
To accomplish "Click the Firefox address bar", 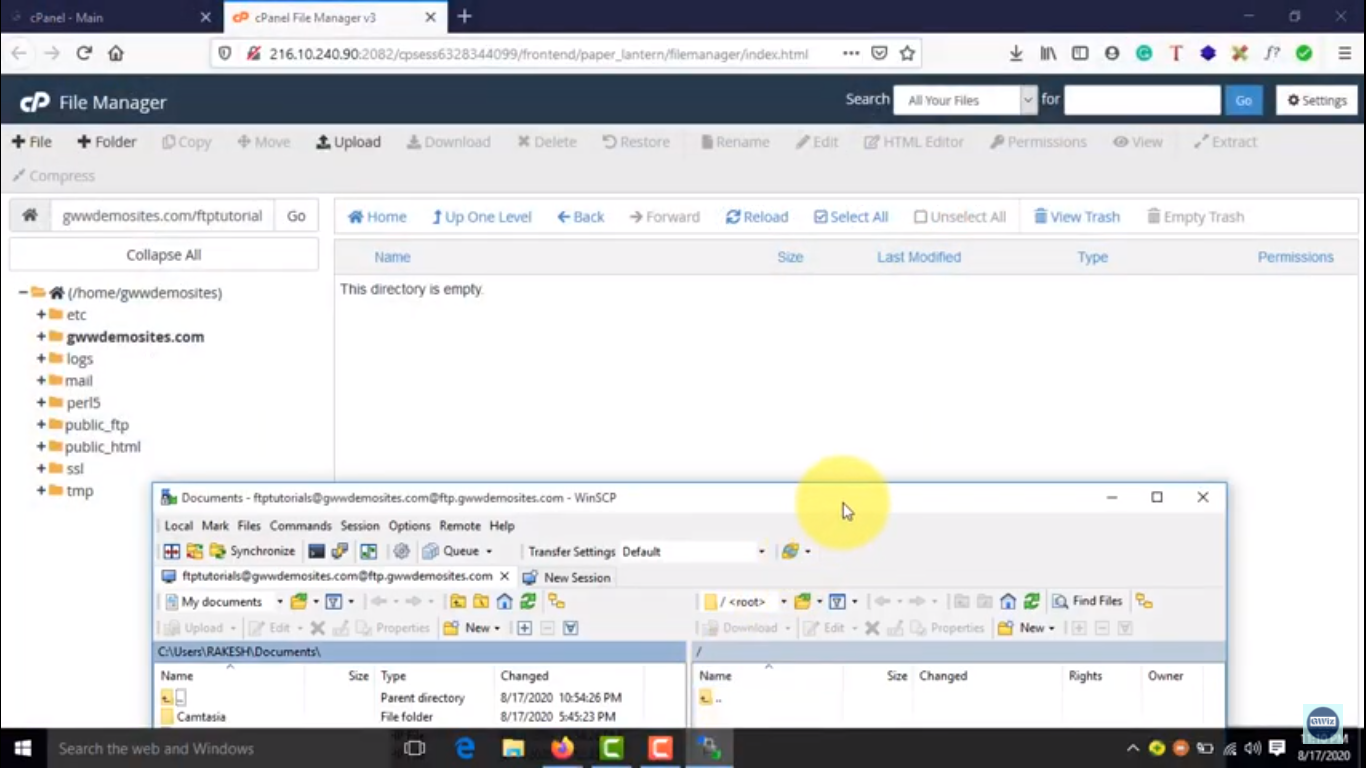I will click(x=540, y=54).
